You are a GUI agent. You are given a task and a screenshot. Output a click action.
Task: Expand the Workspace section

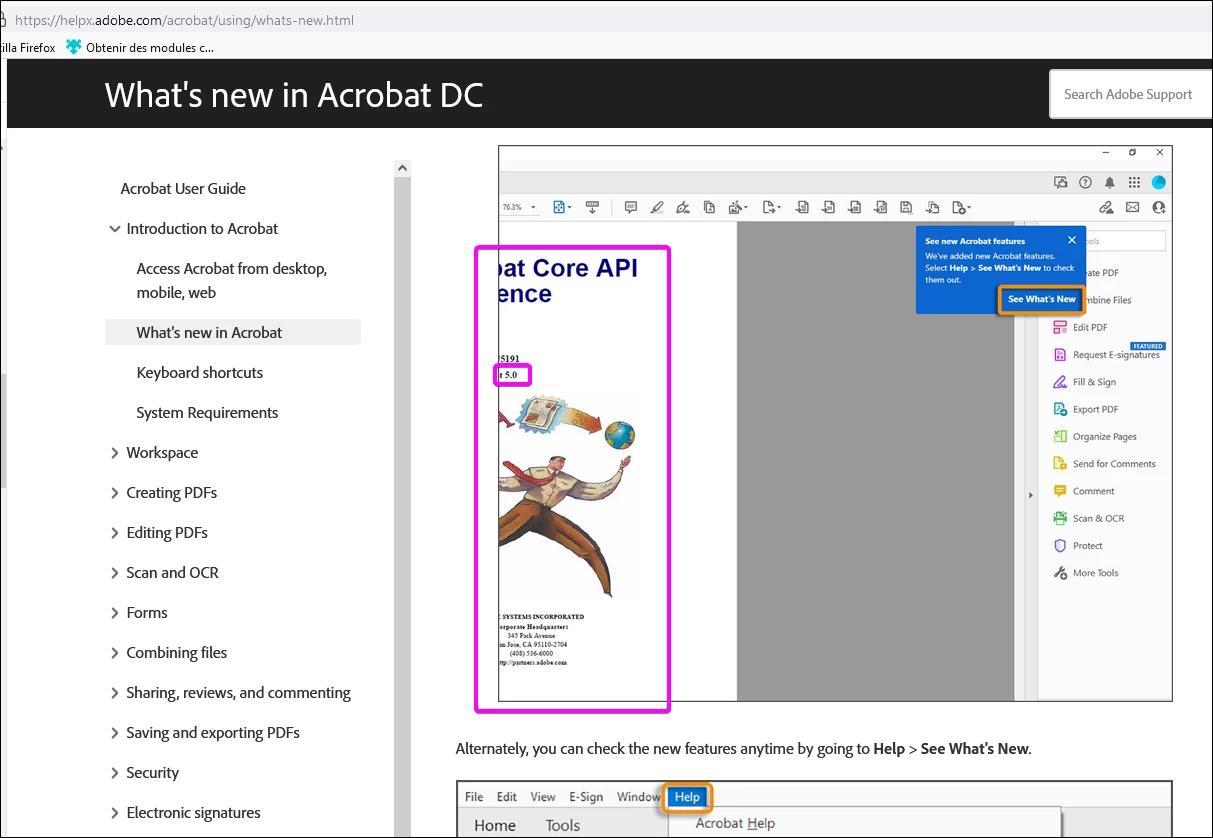pyautogui.click(x=114, y=453)
